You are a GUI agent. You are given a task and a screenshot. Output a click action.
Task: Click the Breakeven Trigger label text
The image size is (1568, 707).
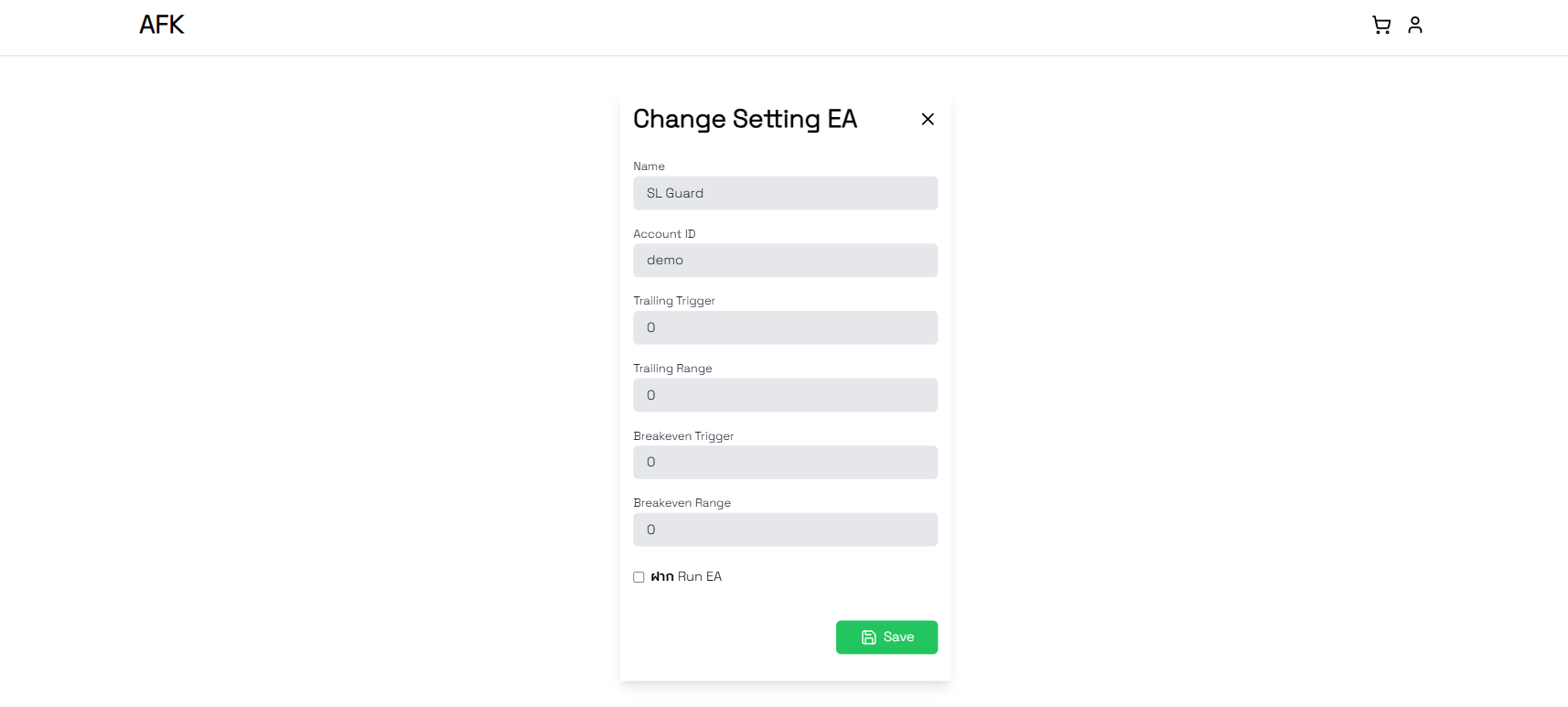click(x=683, y=436)
